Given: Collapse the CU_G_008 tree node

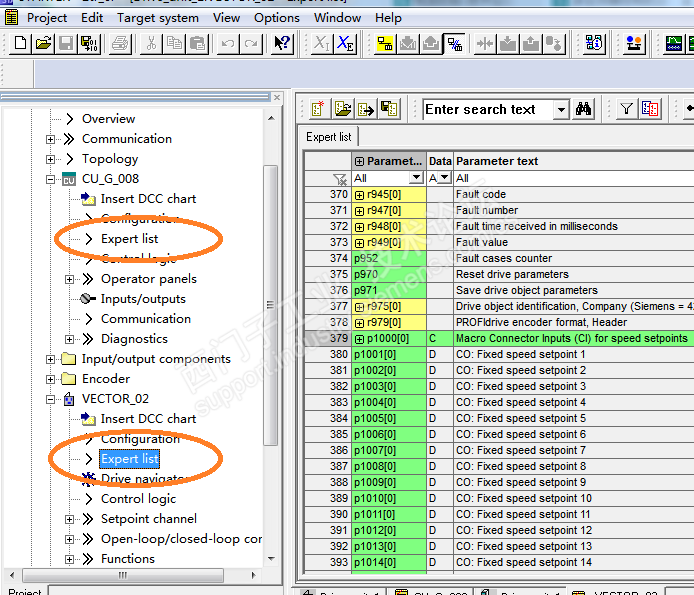Looking at the screenshot, I should pos(50,179).
